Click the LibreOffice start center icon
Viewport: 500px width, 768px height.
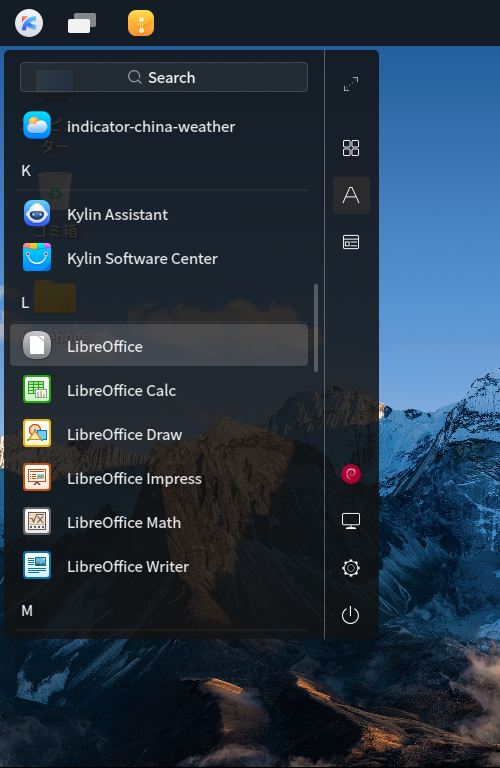pos(37,345)
